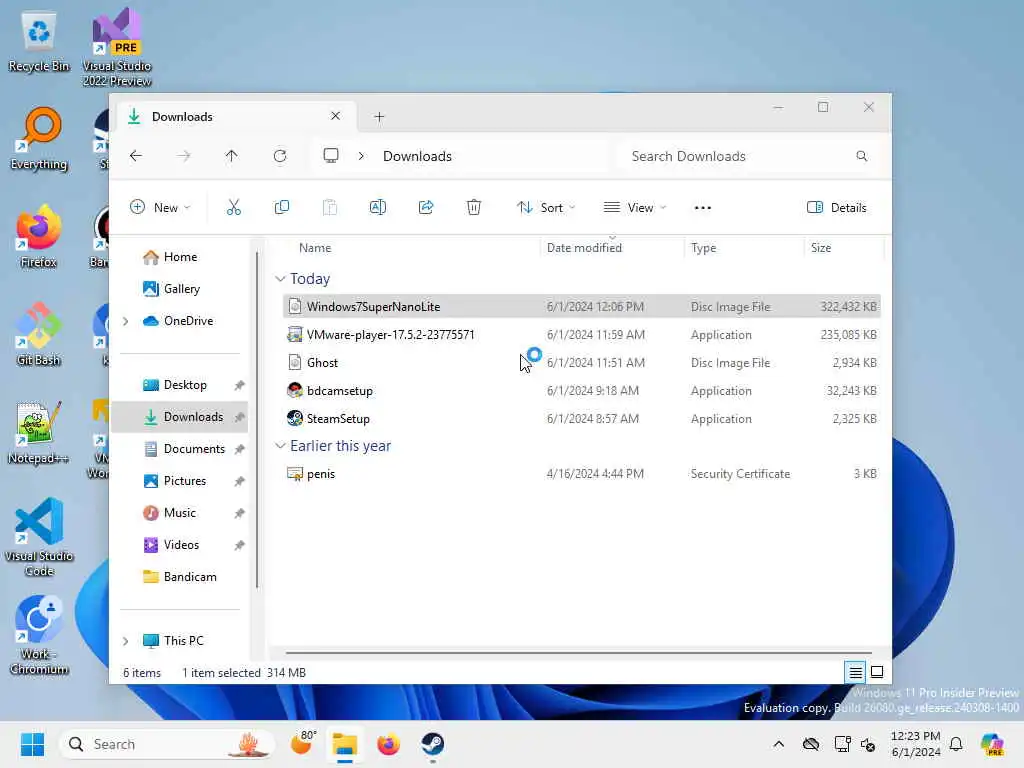Select Gallery in navigation pane
Viewport: 1024px width, 768px height.
point(180,289)
